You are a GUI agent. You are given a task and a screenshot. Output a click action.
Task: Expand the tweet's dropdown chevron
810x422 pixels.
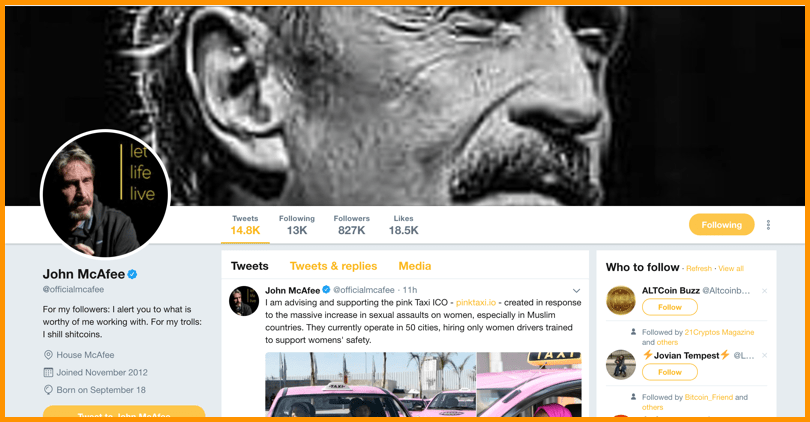(x=577, y=291)
